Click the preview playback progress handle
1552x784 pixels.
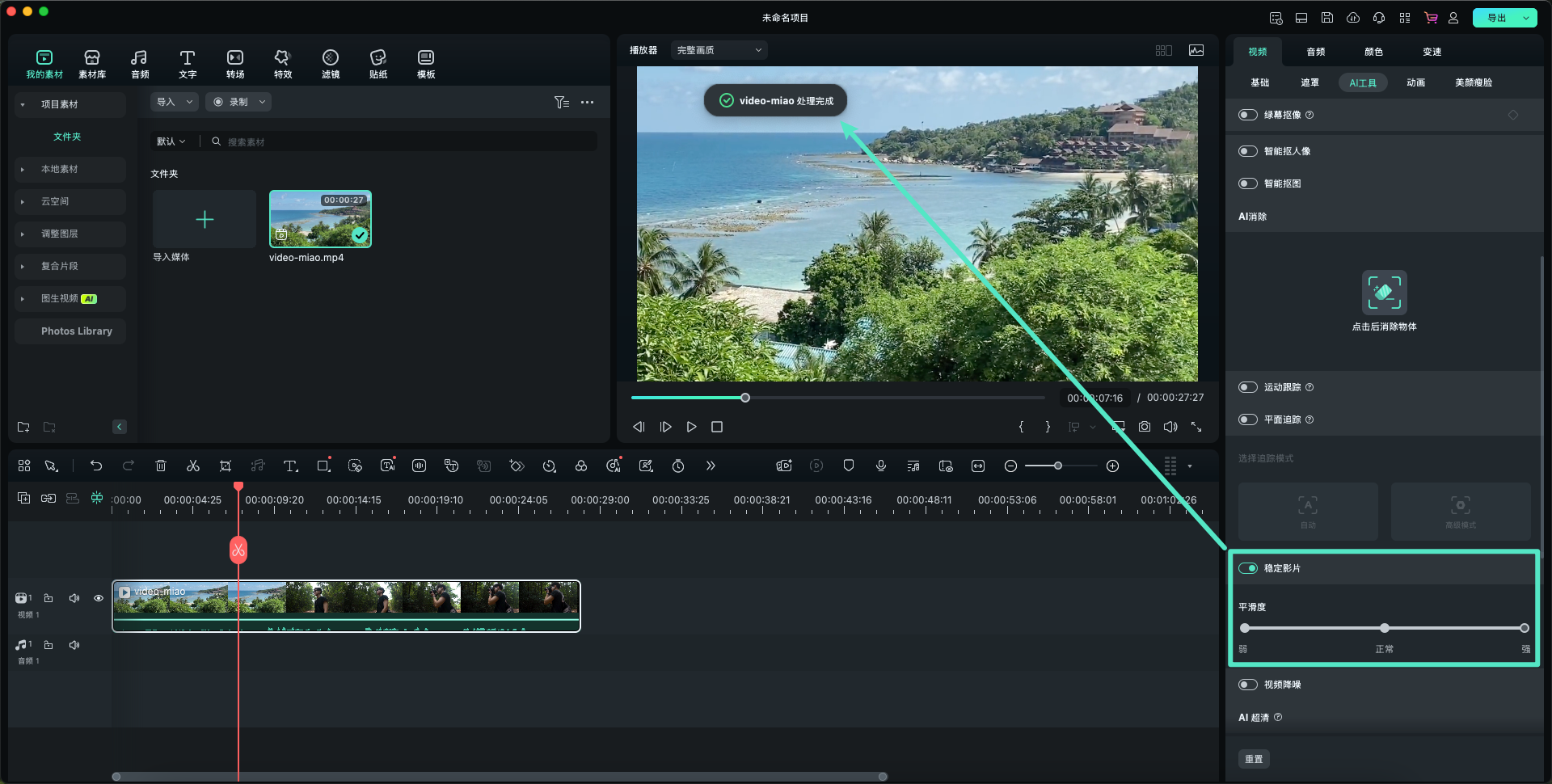745,398
